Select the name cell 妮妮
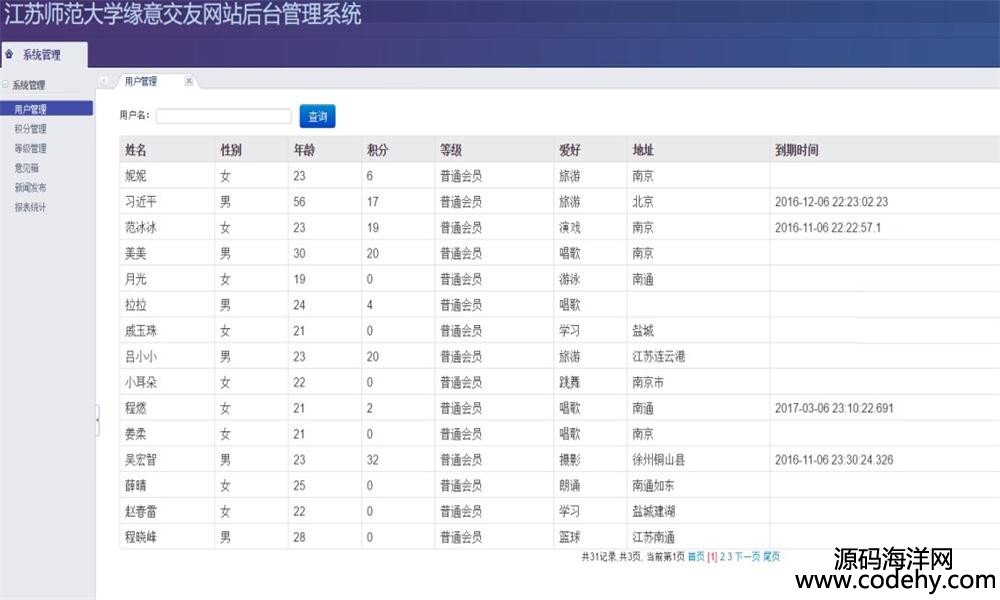The width and height of the screenshot is (1000, 600). pos(136,176)
